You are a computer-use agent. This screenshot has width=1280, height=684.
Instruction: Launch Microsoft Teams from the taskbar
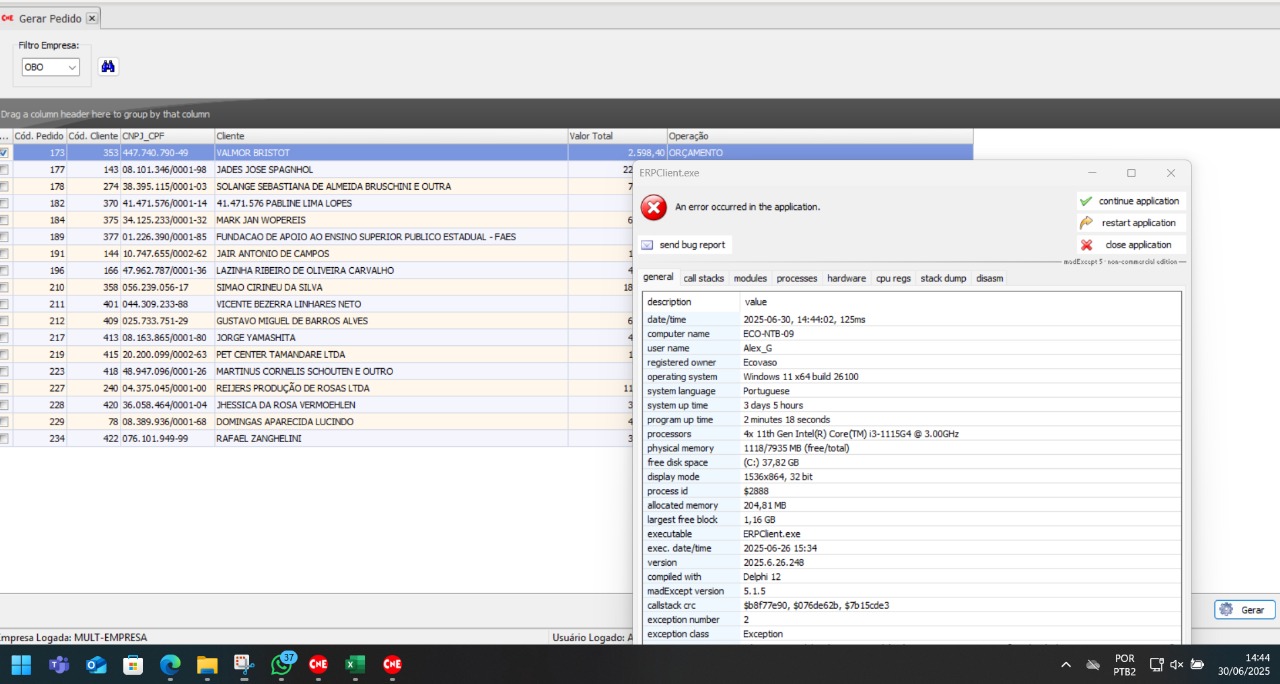point(59,665)
